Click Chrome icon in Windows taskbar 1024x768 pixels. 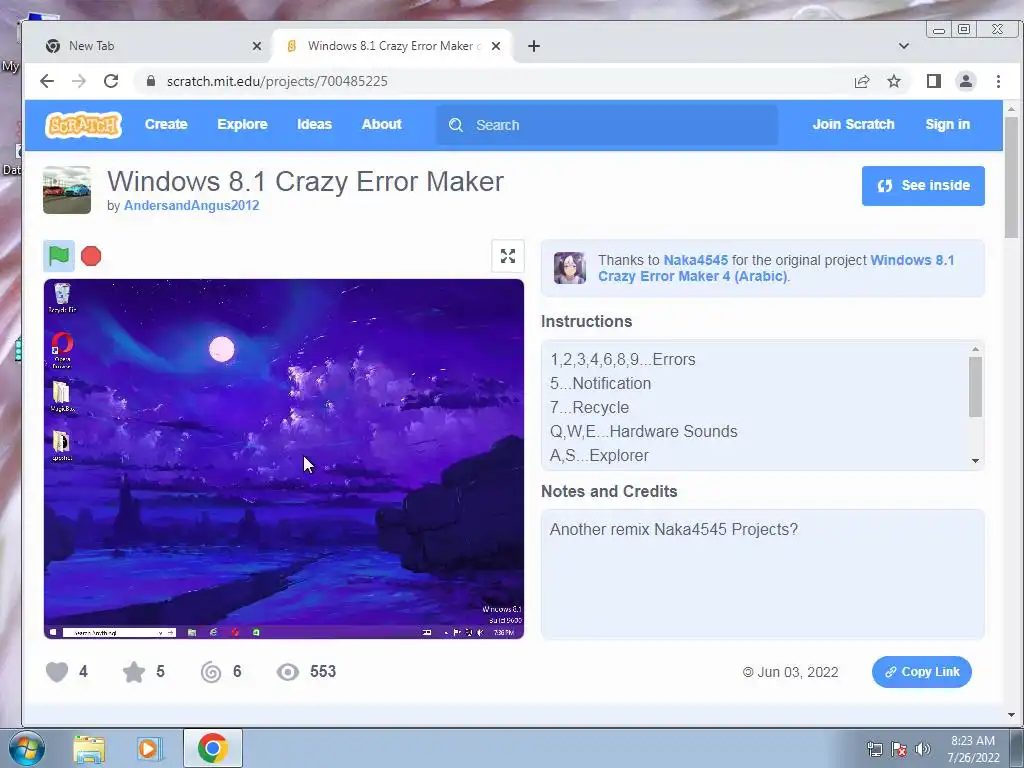(212, 748)
